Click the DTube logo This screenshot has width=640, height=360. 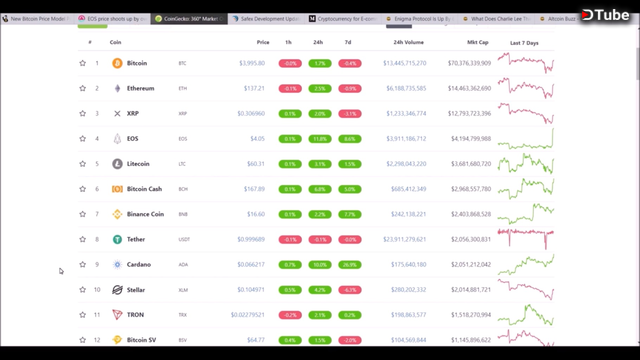(x=605, y=15)
